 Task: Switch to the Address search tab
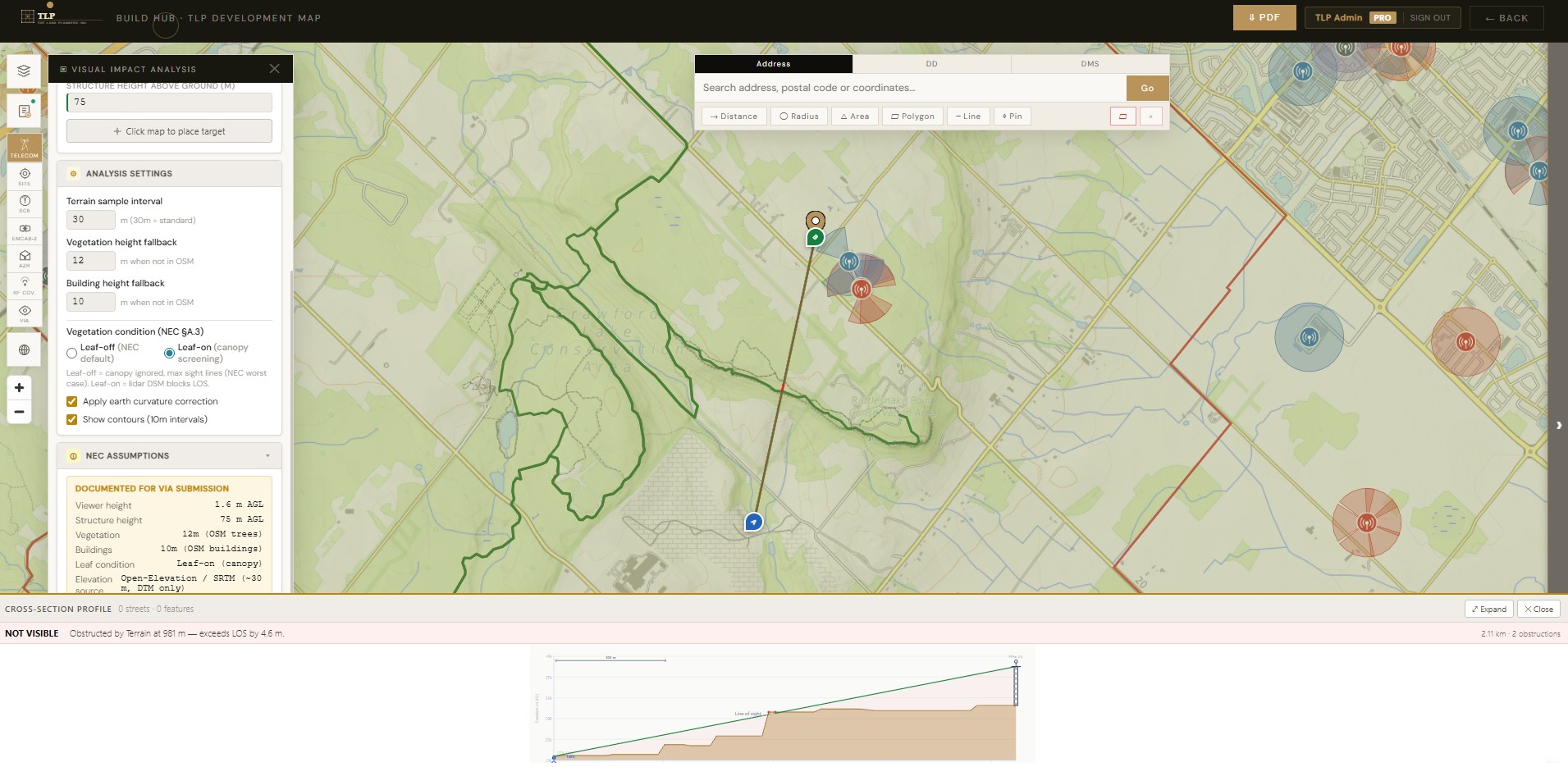[773, 64]
